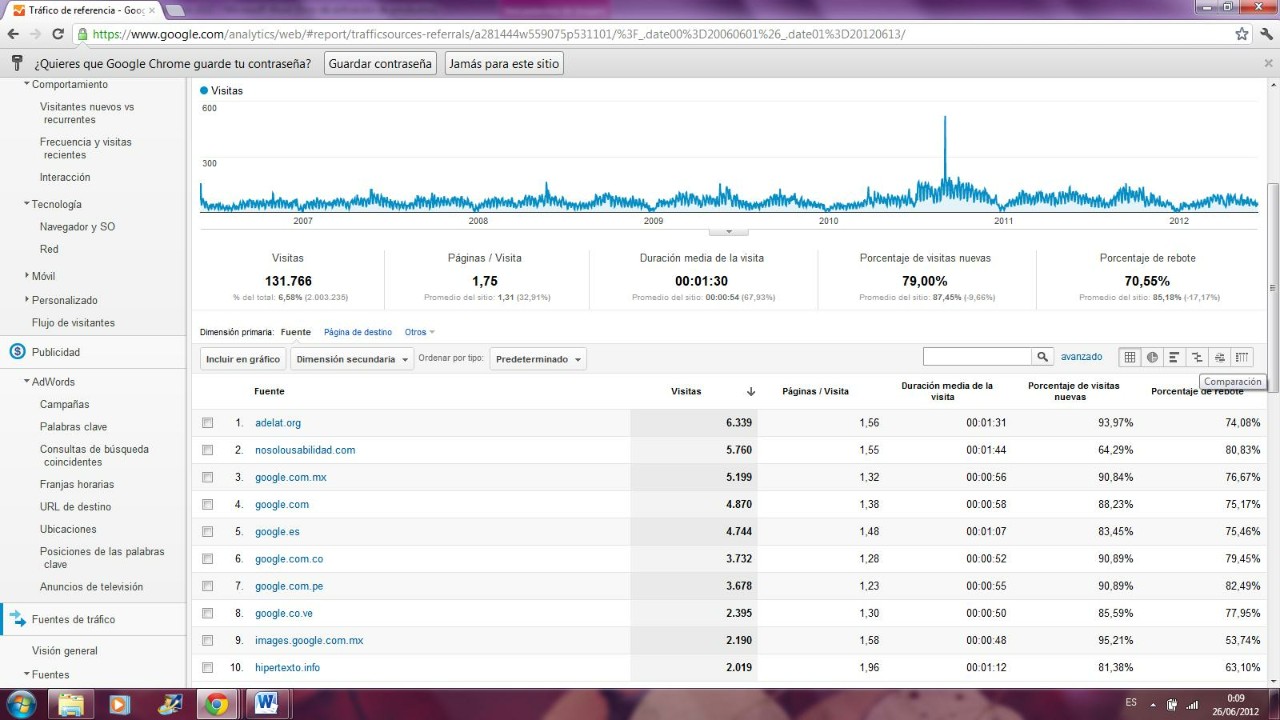Open the Predeterminado sort type dropdown
This screenshot has height=720, width=1280.
tap(538, 359)
